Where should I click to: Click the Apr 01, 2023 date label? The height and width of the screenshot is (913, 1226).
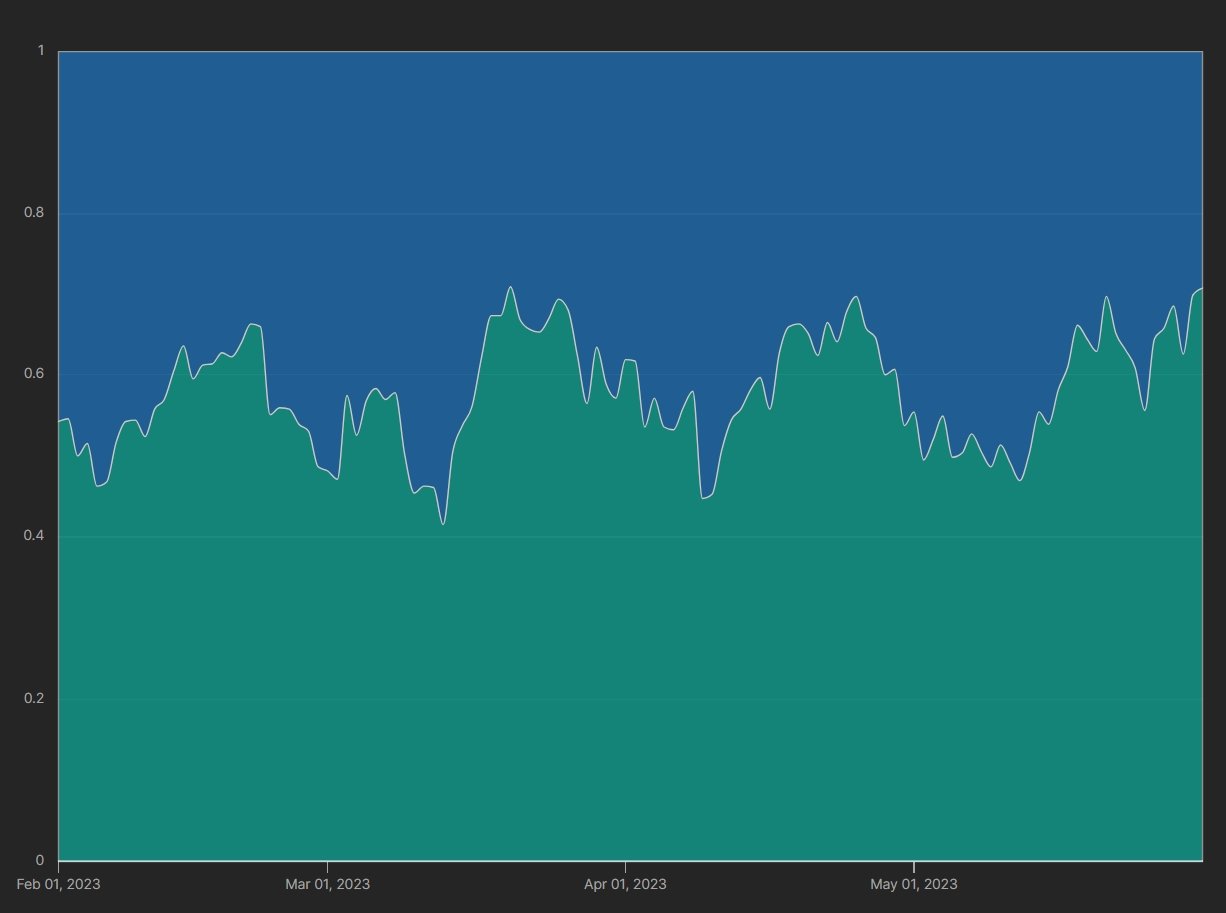625,884
